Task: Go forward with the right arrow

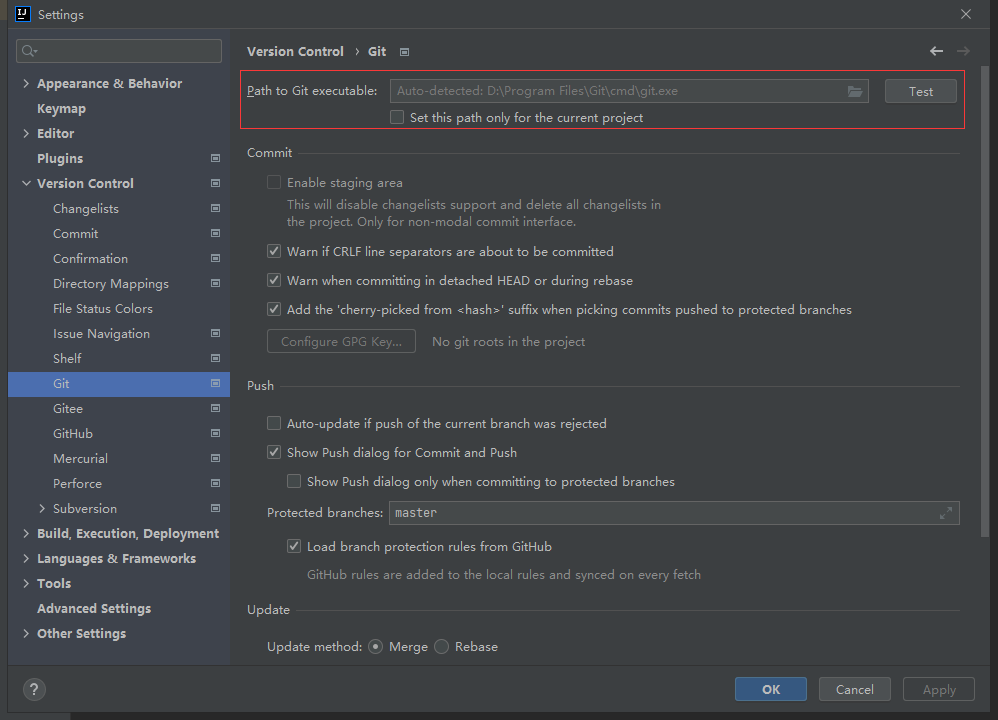Action: (x=963, y=51)
